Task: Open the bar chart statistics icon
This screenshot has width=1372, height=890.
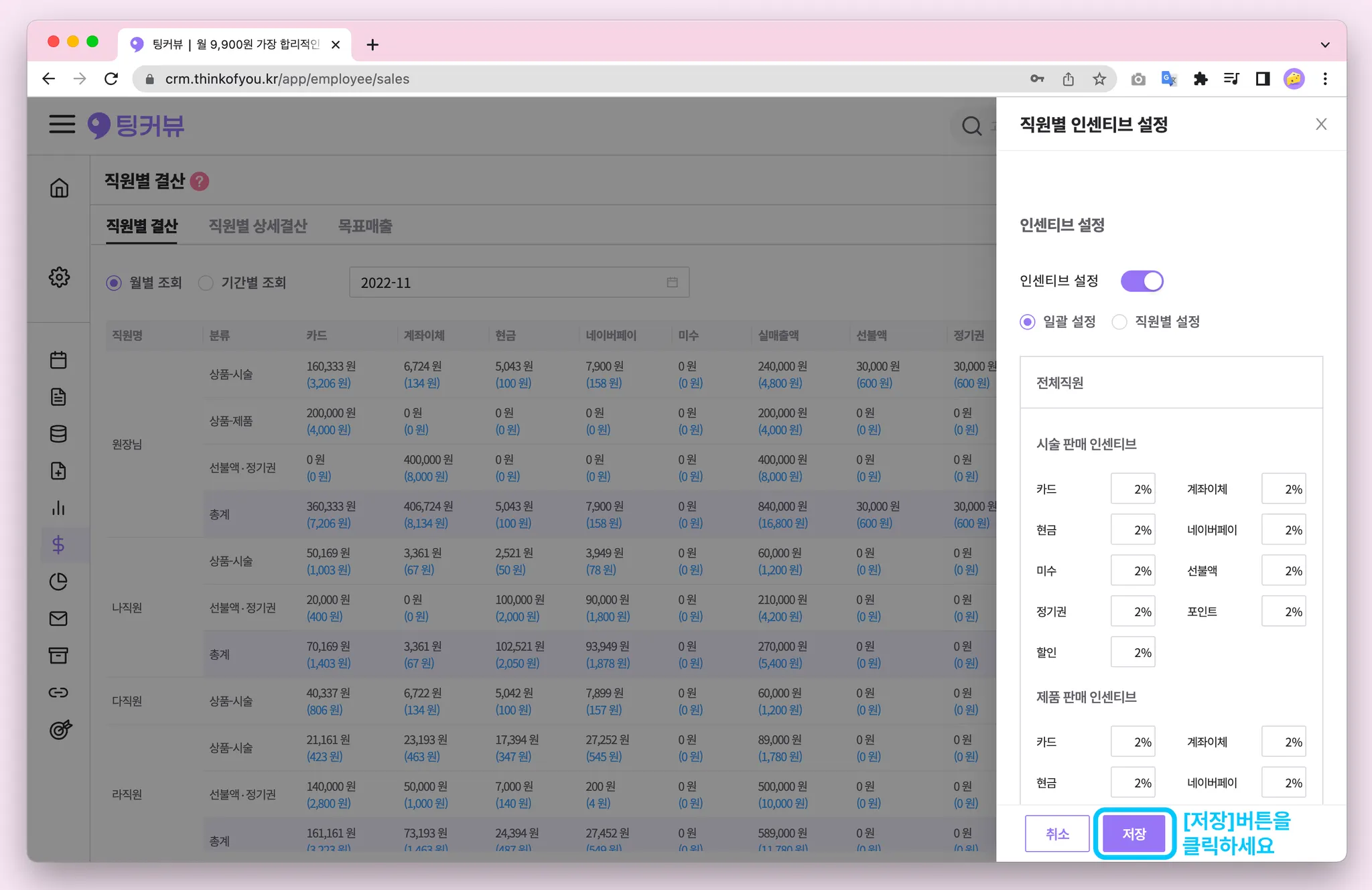Action: [58, 508]
